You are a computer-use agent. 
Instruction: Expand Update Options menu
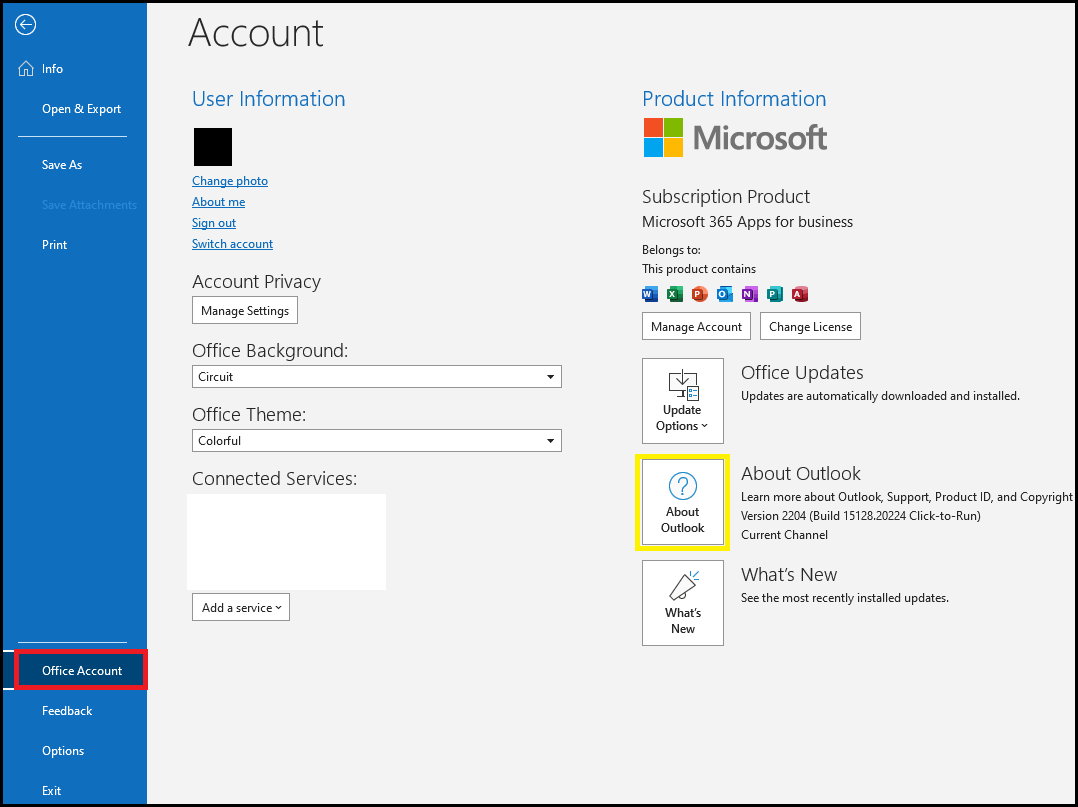683,401
